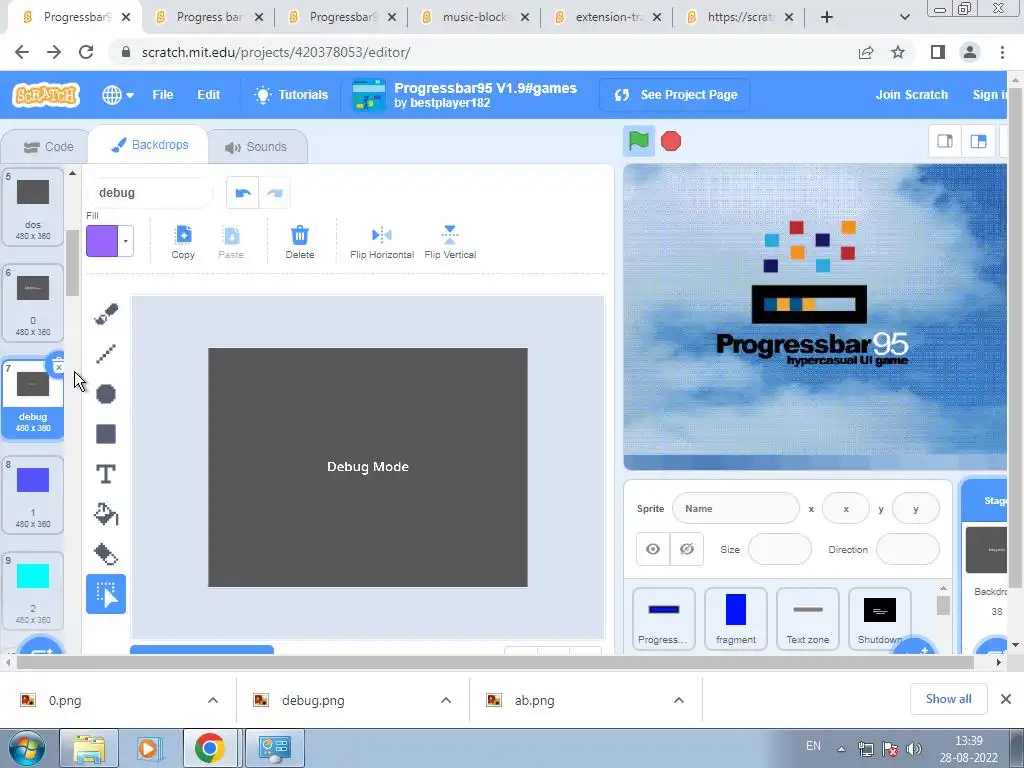Click the share page icon

866,52
